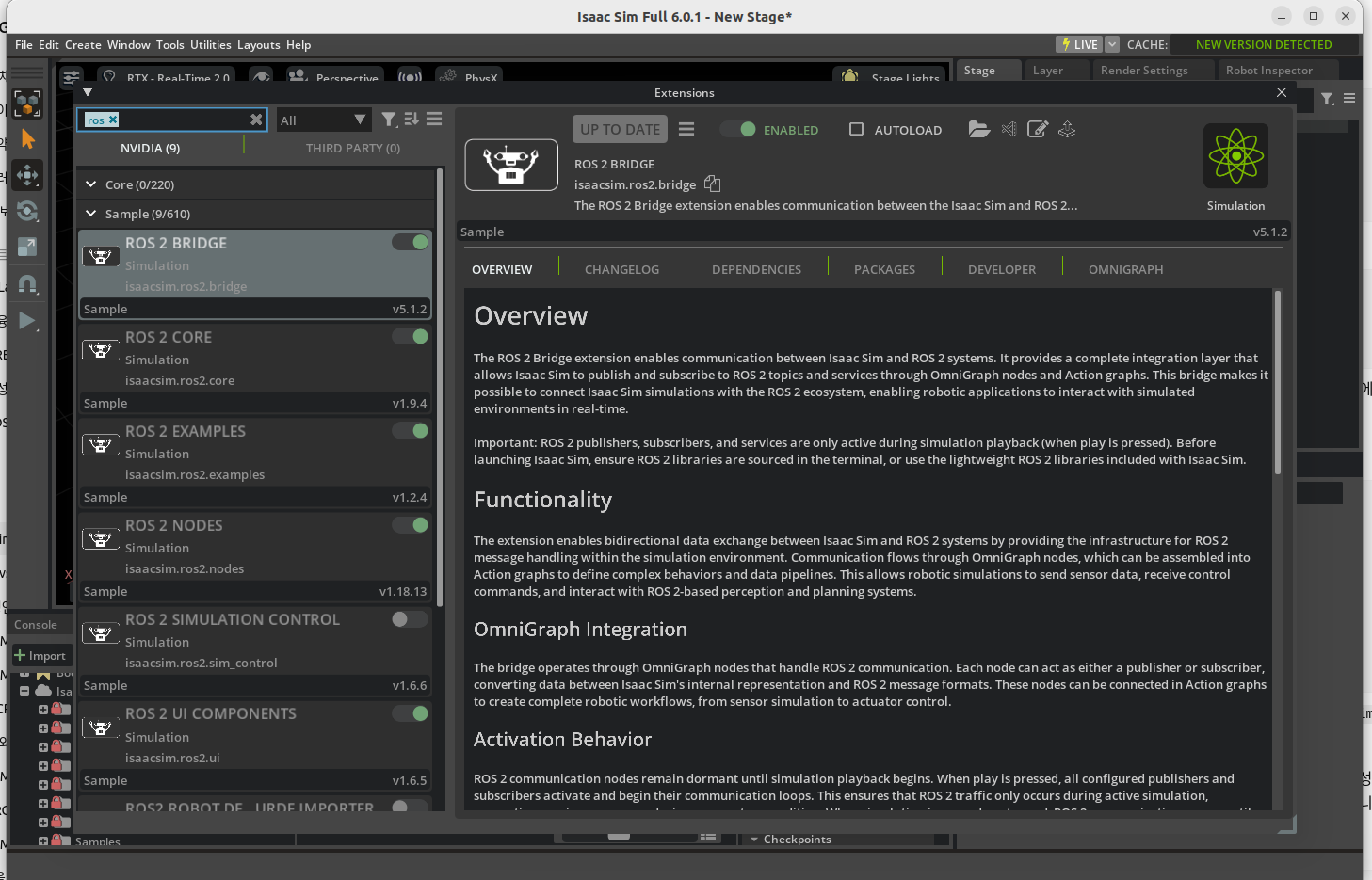Expand the Samples folder tree node
The width and height of the screenshot is (1372, 880).
(43, 840)
